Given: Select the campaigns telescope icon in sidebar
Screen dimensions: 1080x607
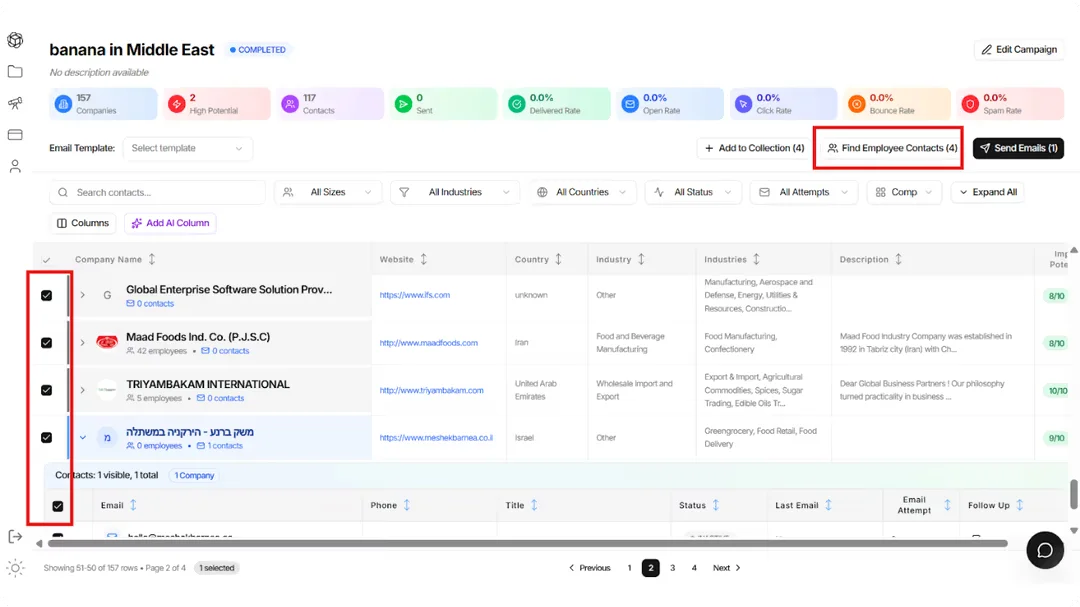Looking at the screenshot, I should pos(15,103).
